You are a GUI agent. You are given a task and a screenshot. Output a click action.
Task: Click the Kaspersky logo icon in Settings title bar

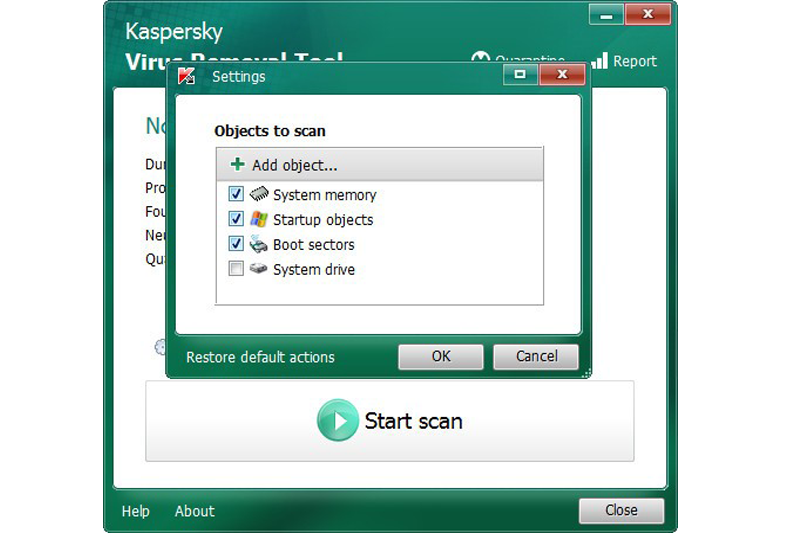pos(187,77)
